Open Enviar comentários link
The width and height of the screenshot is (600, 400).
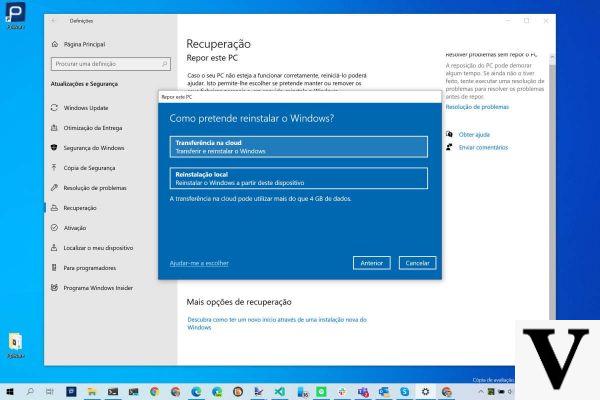pos(483,147)
